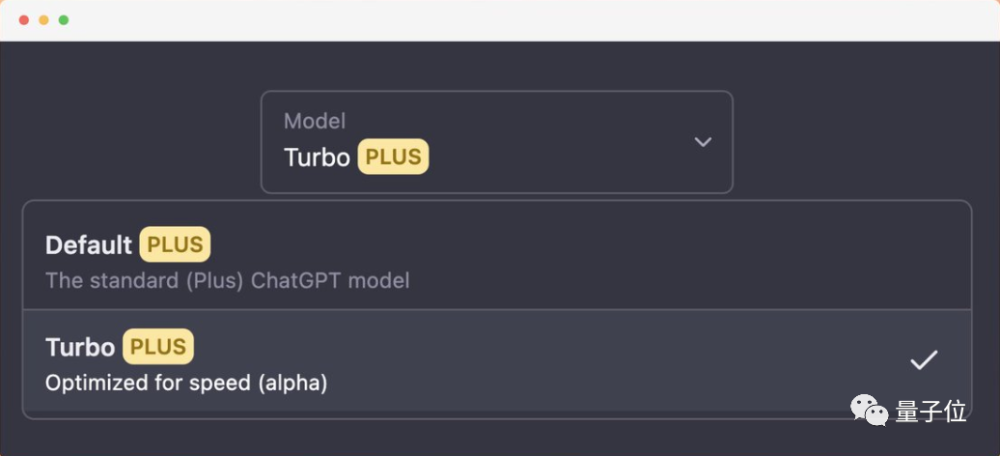Click the PLUS badge in the Turbo list row

point(158,347)
